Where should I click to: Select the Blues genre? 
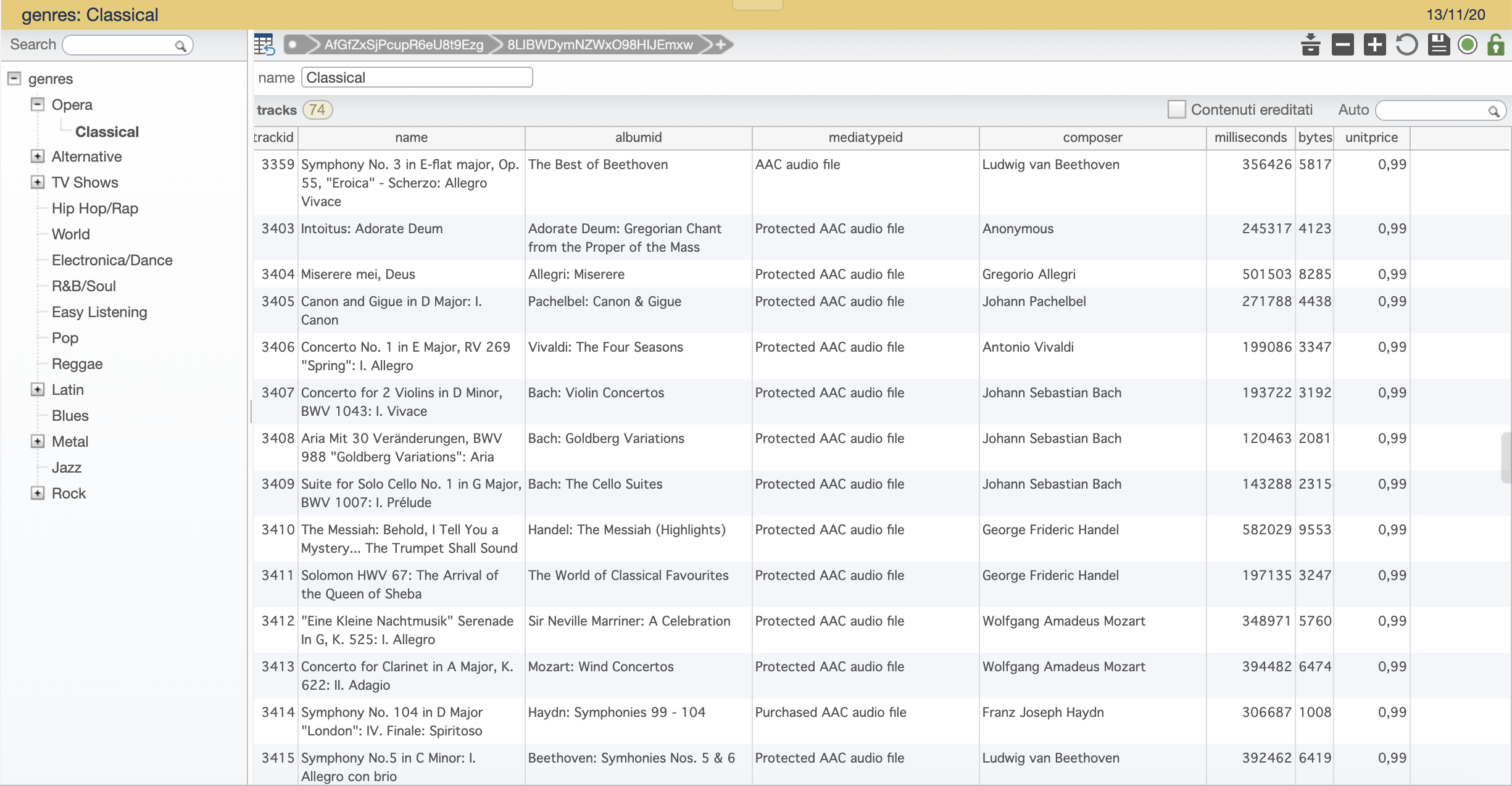point(70,415)
